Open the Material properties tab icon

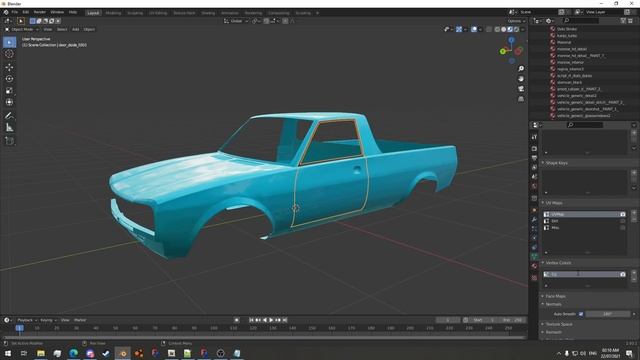point(534,266)
